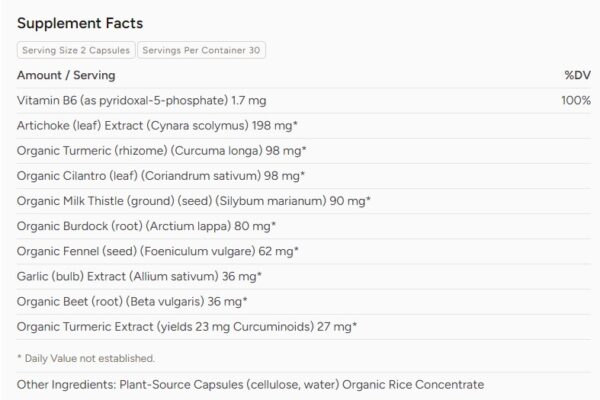The height and width of the screenshot is (400, 600).
Task: Click the Amount / Serving column header
Action: coord(66,75)
